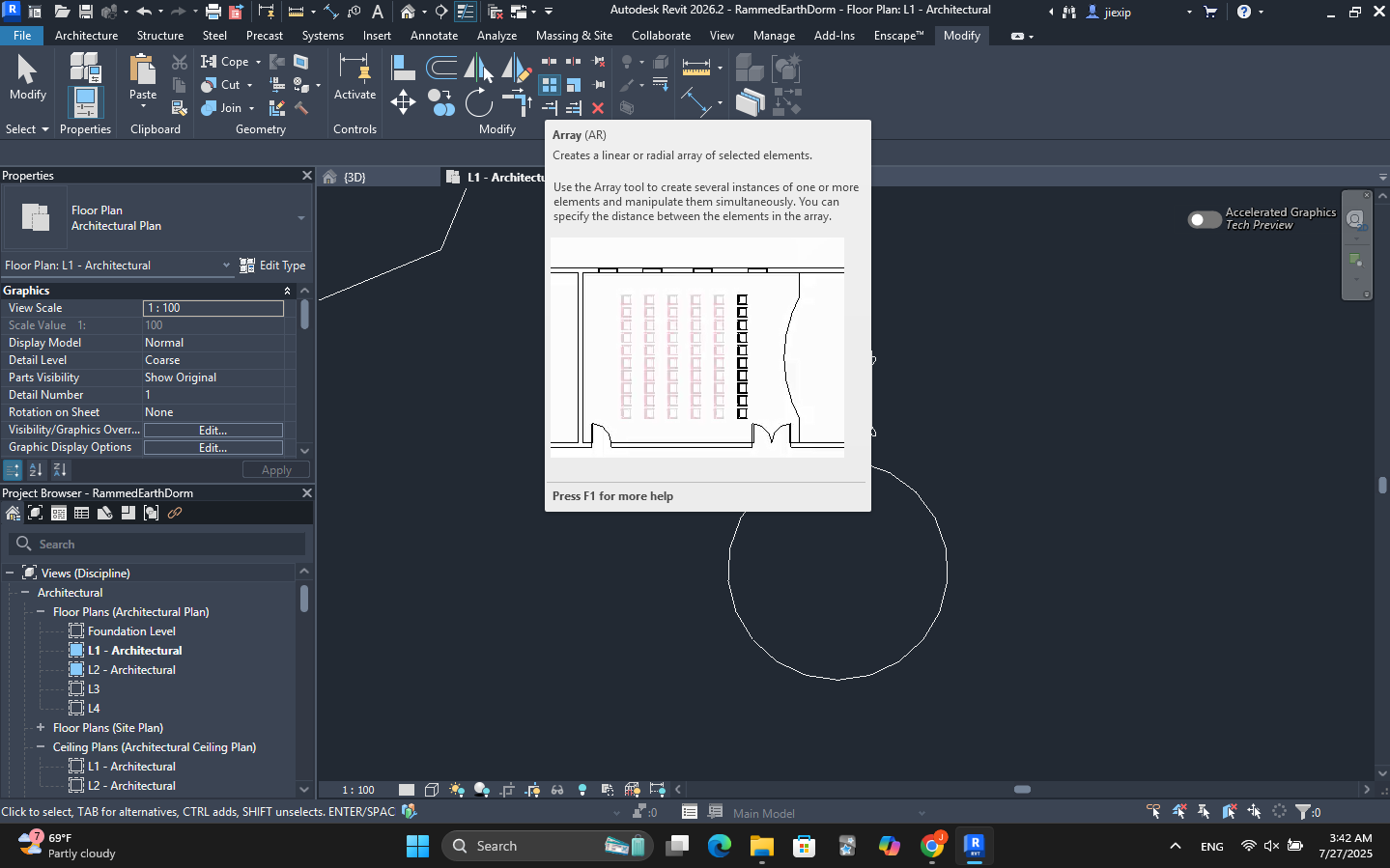
Task: Select the Copy tool
Action: pyautogui.click(x=441, y=102)
